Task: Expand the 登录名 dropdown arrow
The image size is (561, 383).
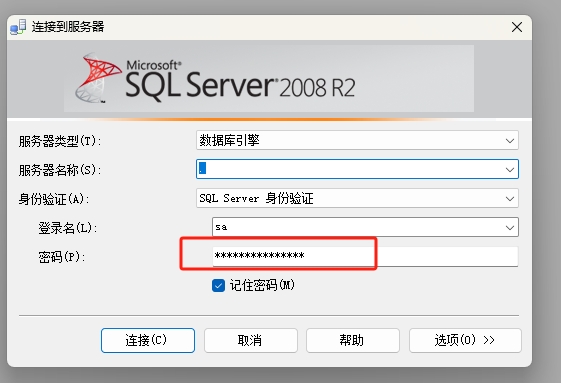Action: [x=509, y=227]
